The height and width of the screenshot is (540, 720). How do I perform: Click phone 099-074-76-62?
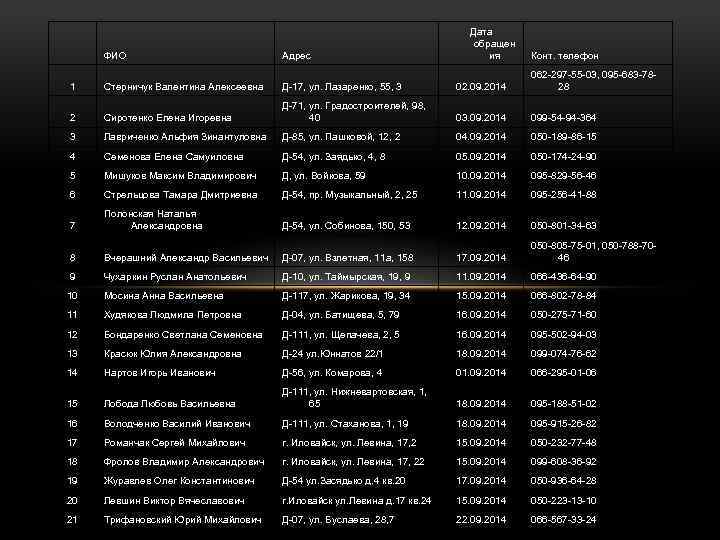click(x=563, y=354)
